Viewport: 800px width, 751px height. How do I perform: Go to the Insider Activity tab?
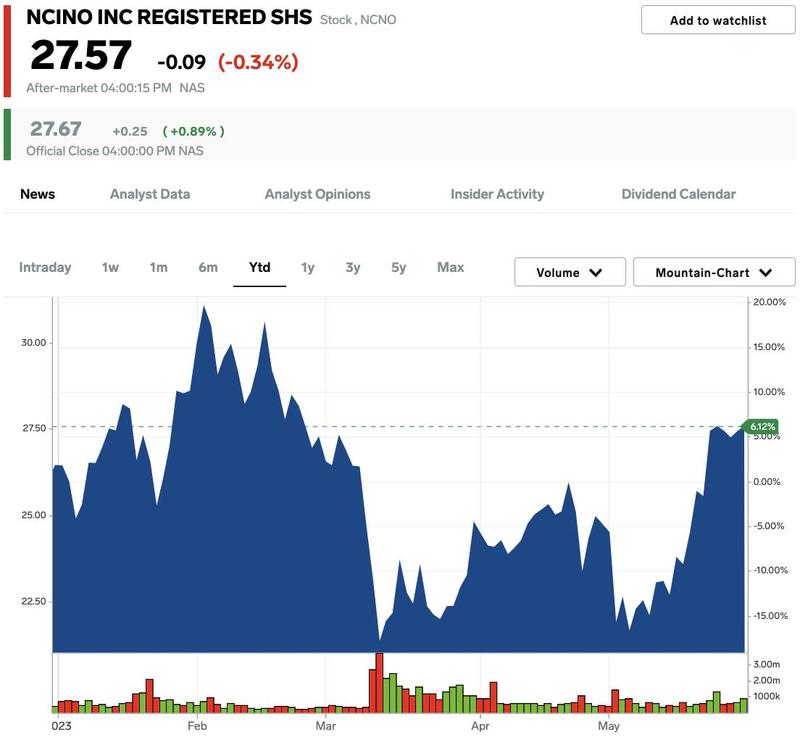click(497, 194)
